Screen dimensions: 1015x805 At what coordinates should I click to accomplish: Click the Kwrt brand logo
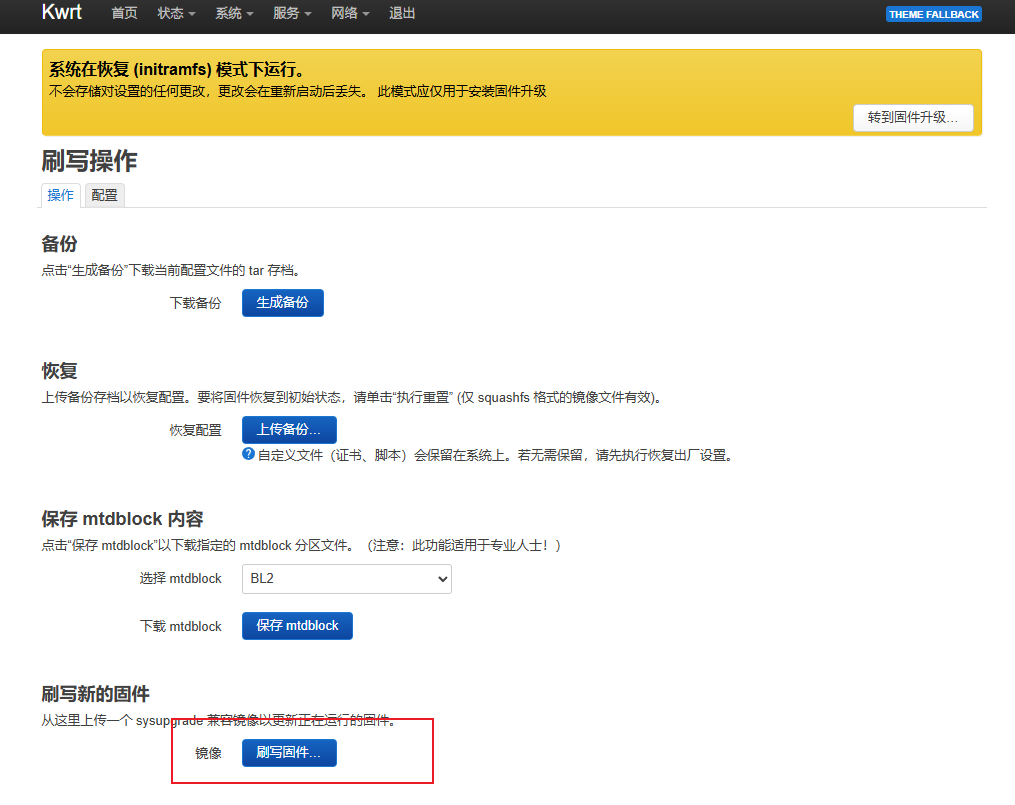(x=62, y=13)
